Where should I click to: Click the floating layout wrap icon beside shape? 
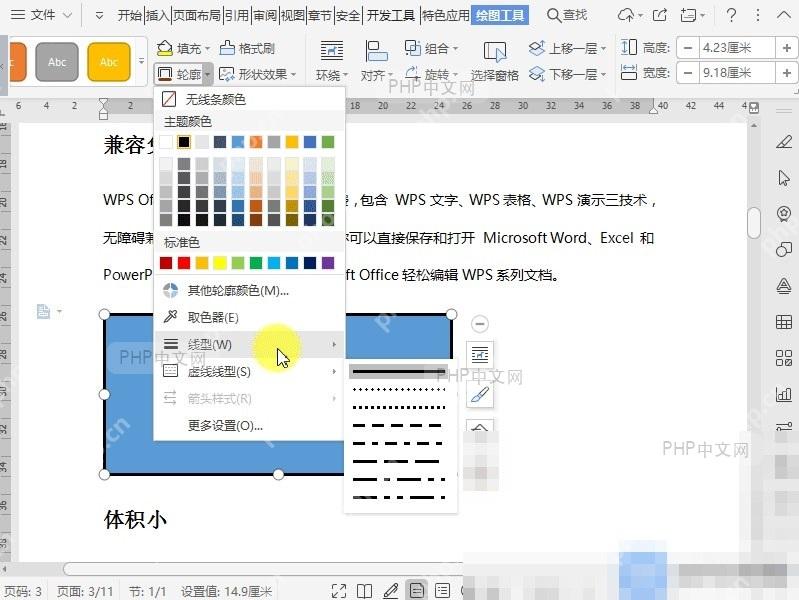480,354
